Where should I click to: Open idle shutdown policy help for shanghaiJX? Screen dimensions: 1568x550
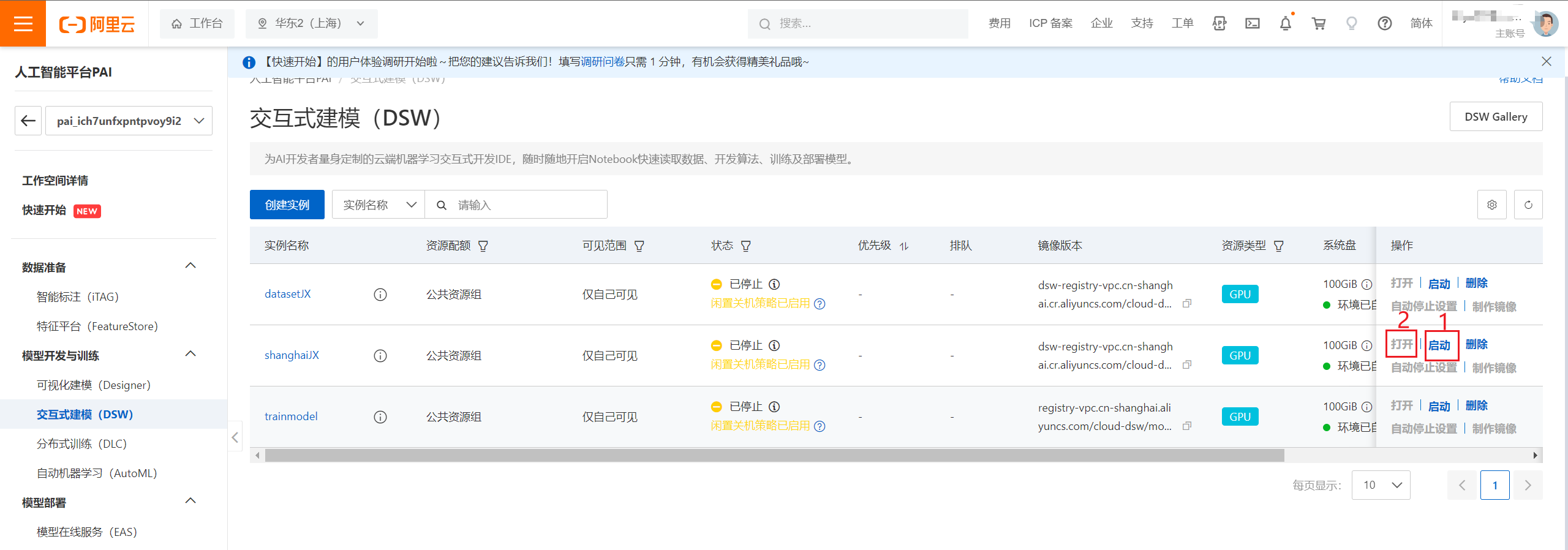(x=820, y=365)
